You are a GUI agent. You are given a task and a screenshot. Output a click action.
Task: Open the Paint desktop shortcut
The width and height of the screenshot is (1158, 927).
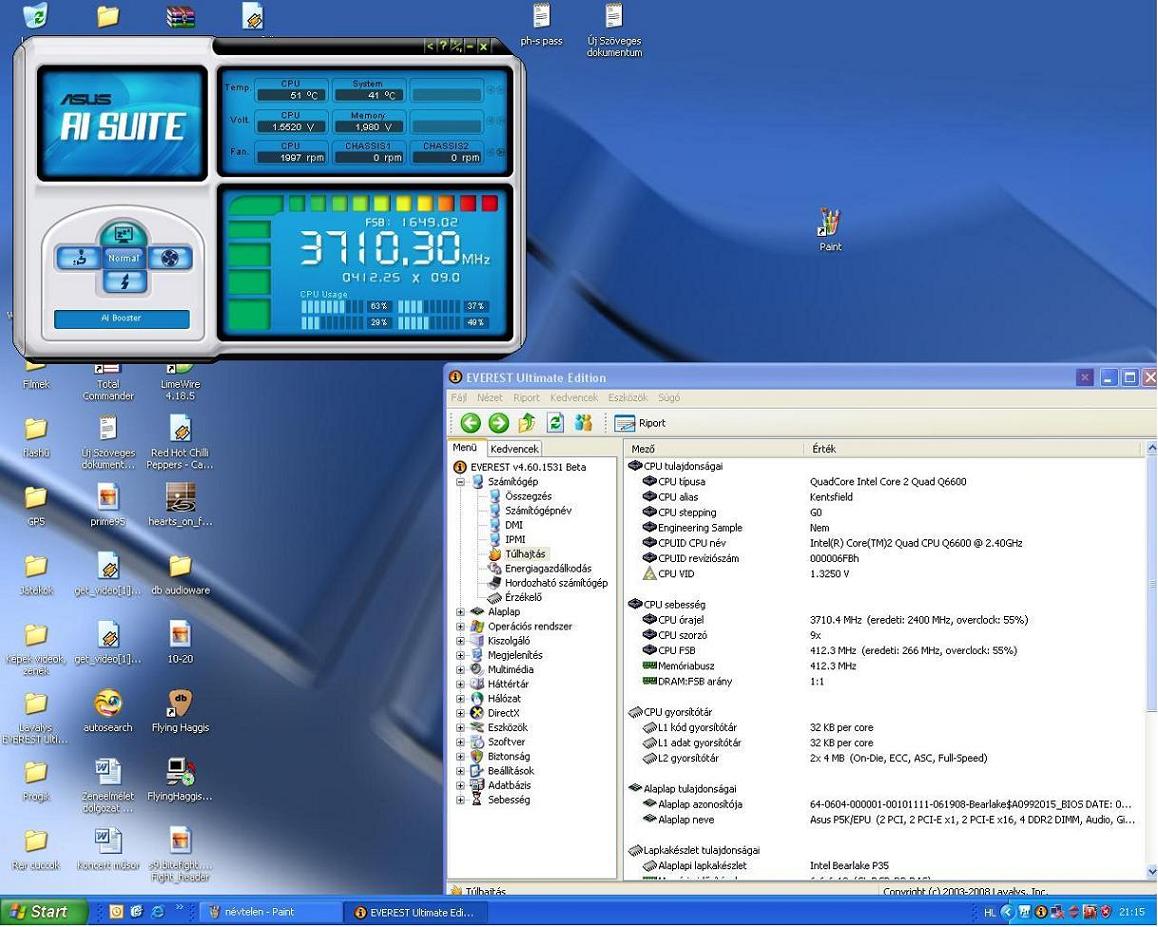(830, 230)
